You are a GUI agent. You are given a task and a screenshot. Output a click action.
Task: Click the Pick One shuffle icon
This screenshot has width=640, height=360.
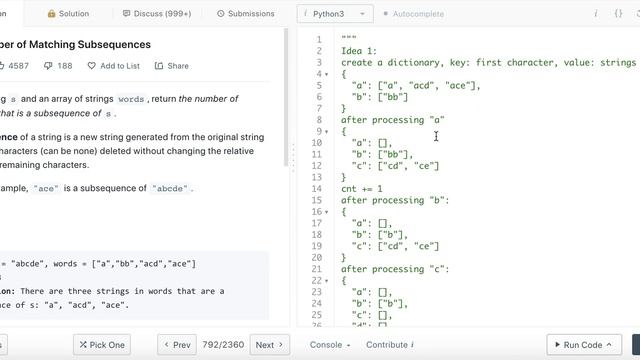coord(83,344)
